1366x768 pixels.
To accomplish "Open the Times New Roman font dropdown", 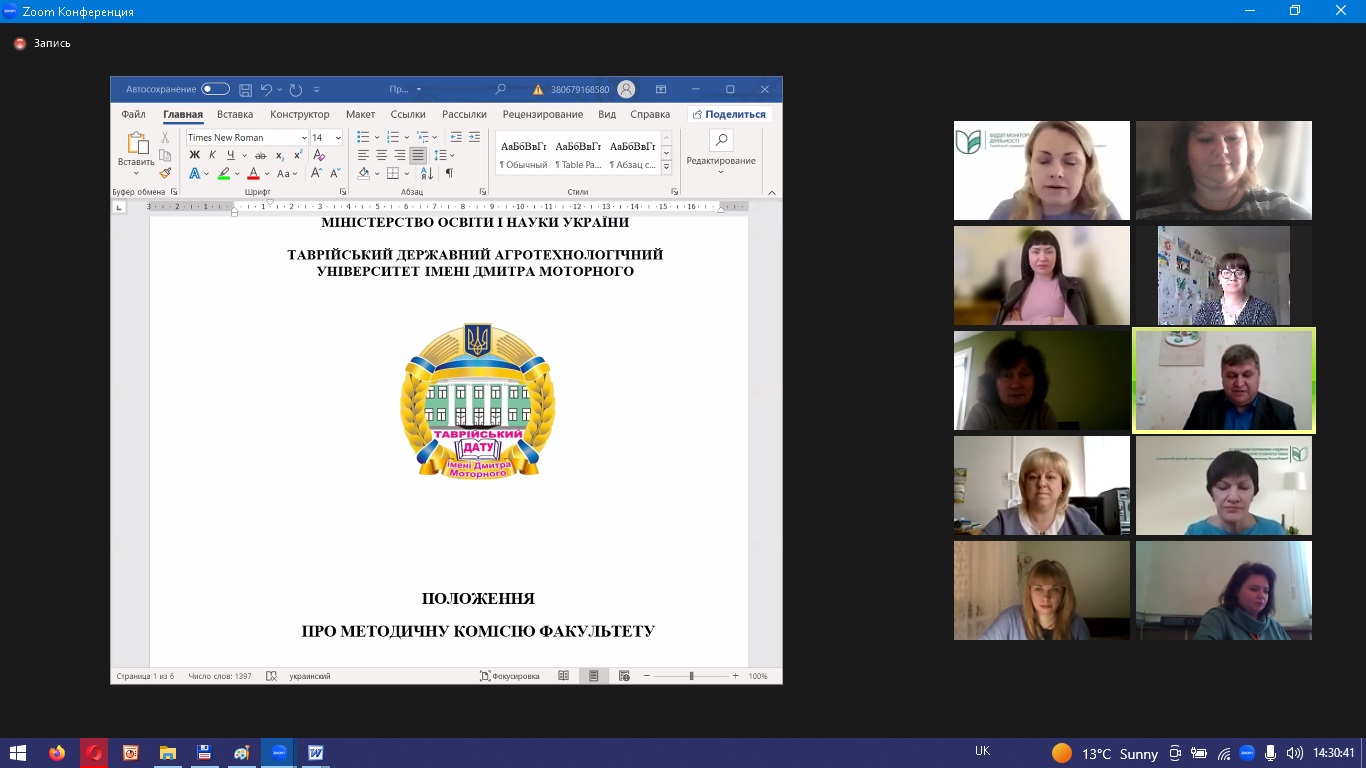I will (x=304, y=138).
